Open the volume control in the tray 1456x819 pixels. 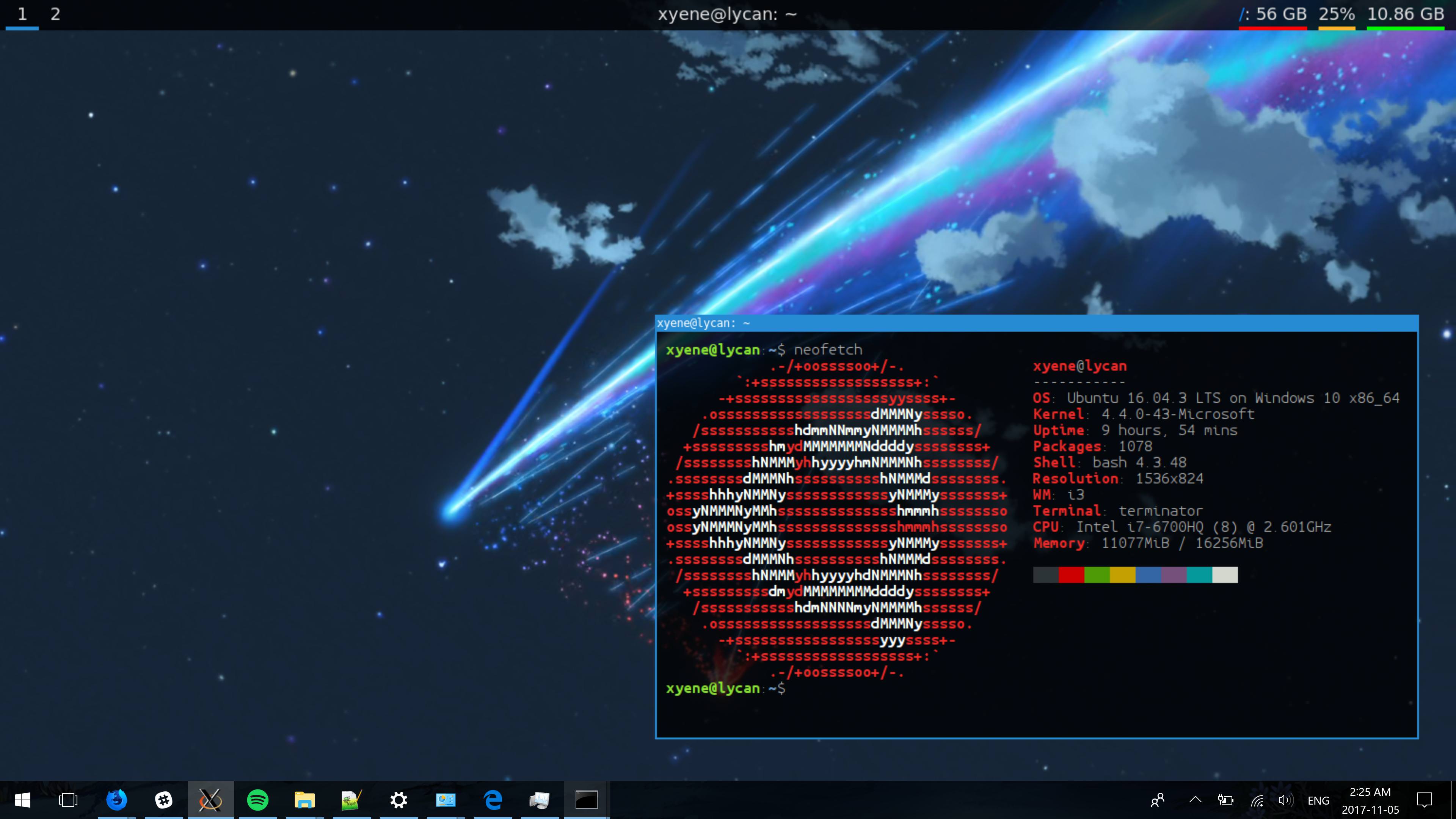[x=1285, y=800]
